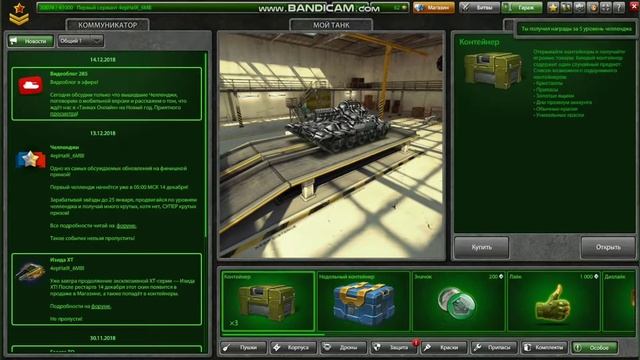Screen dimensions: 640x360
Task: Click the Купить buy button
Action: [482, 247]
